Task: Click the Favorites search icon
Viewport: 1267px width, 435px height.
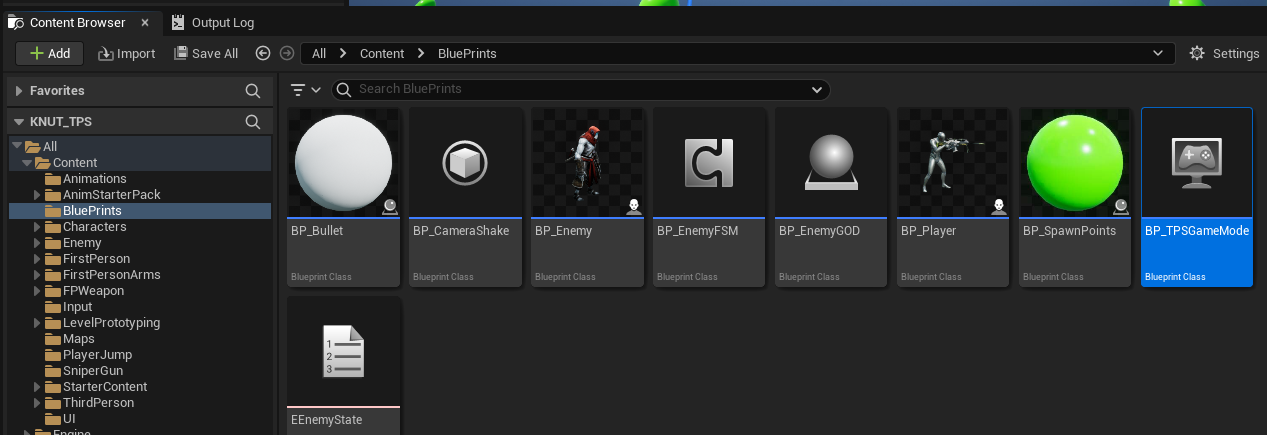Action: 253,91
